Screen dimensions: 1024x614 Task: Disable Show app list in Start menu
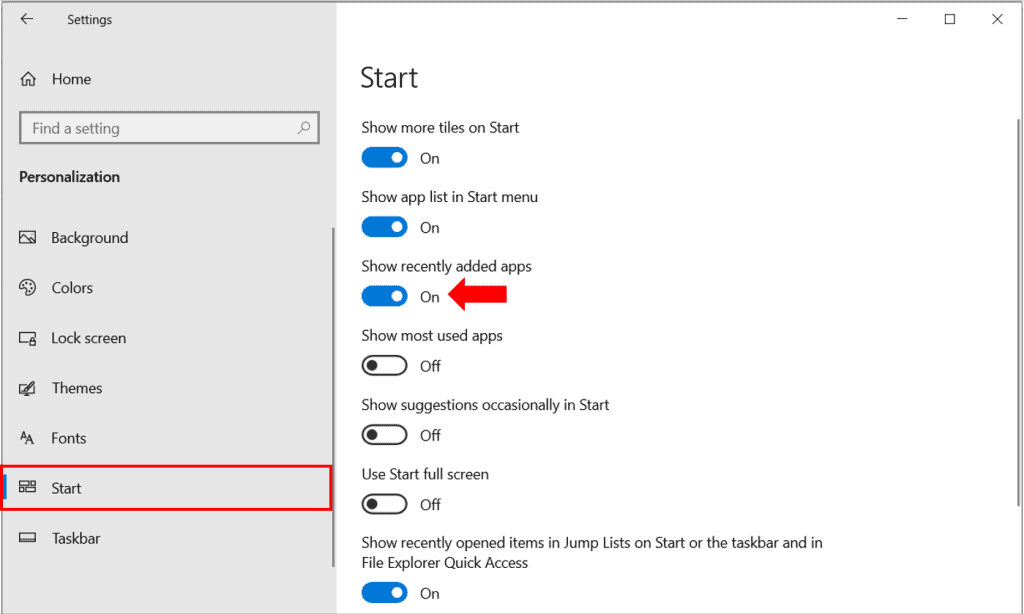[x=384, y=227]
